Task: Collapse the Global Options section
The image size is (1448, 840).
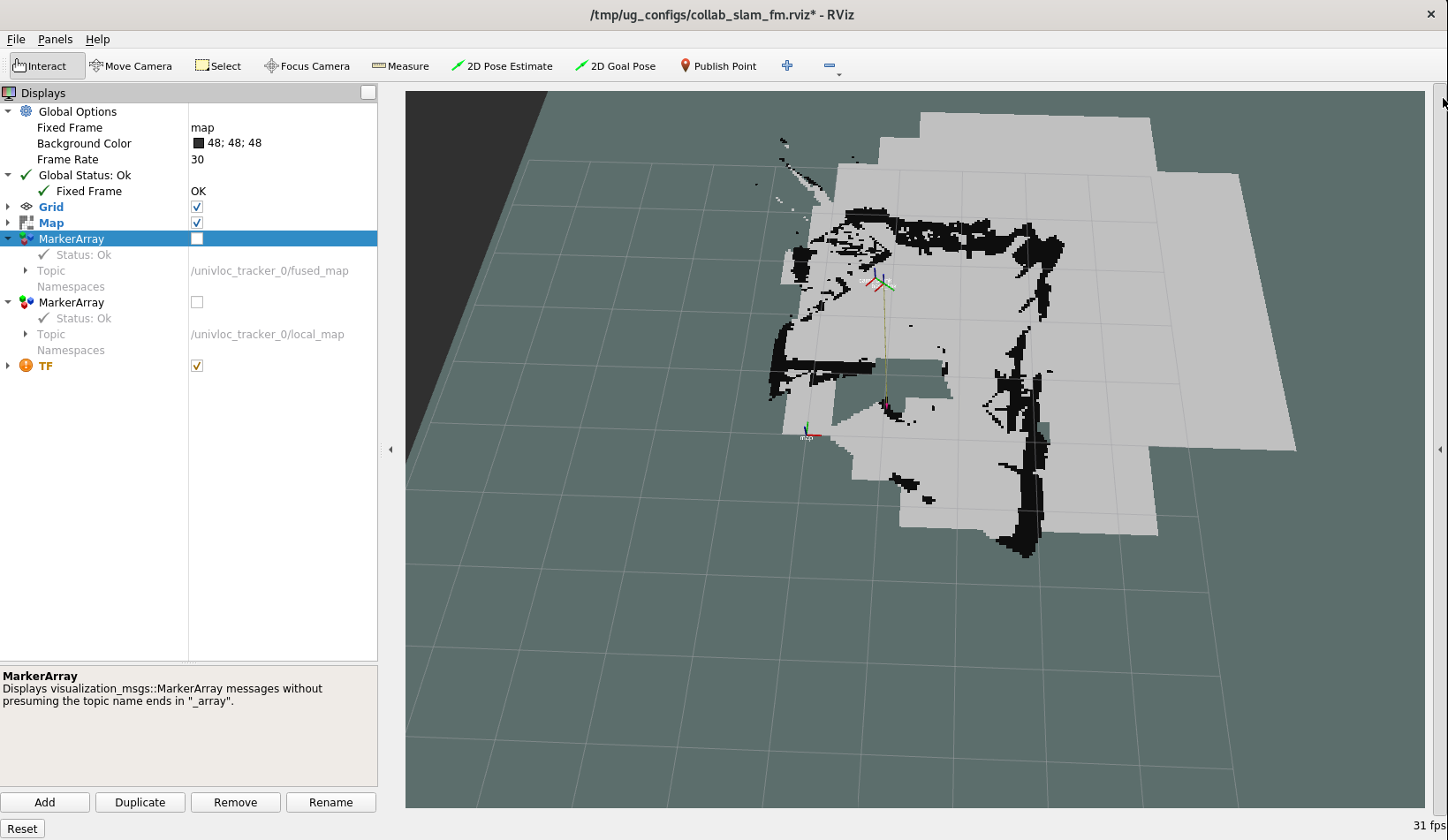Action: pyautogui.click(x=8, y=112)
